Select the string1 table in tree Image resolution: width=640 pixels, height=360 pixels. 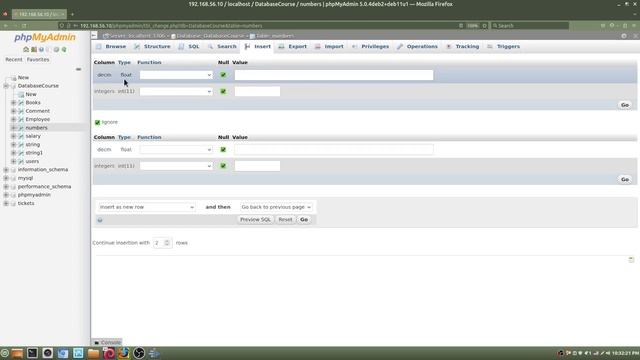click(x=34, y=153)
